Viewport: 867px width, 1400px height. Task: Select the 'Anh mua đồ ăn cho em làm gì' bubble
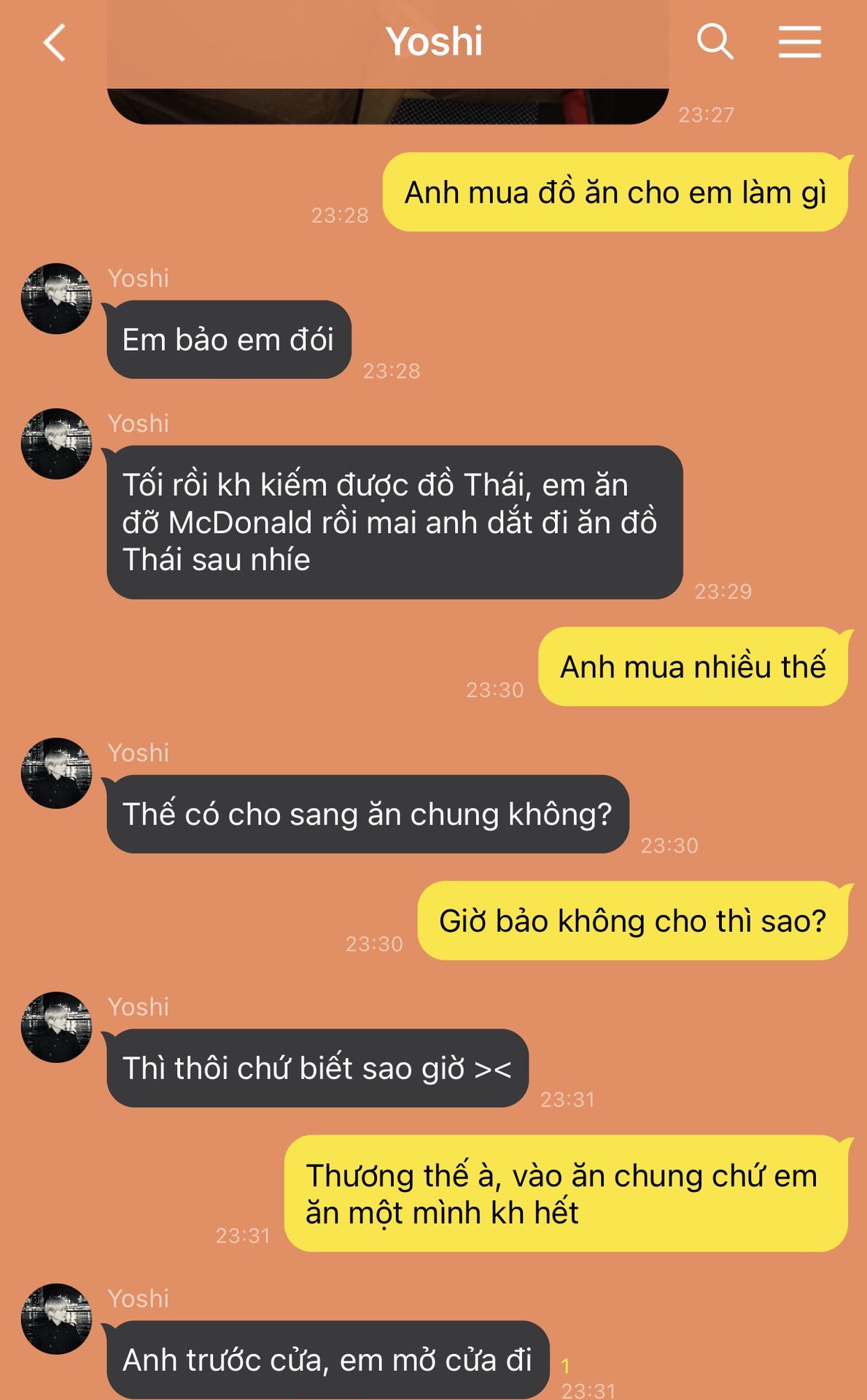coord(615,192)
